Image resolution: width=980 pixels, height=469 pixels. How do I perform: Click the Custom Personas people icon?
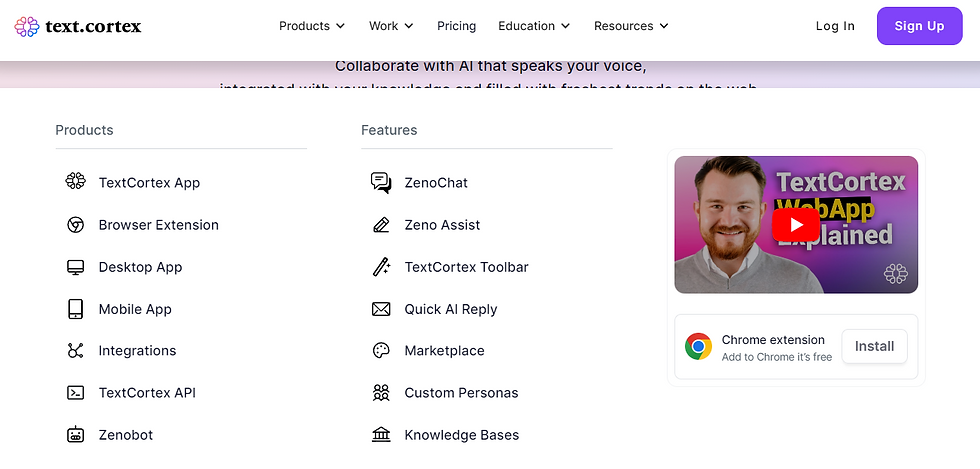381,393
